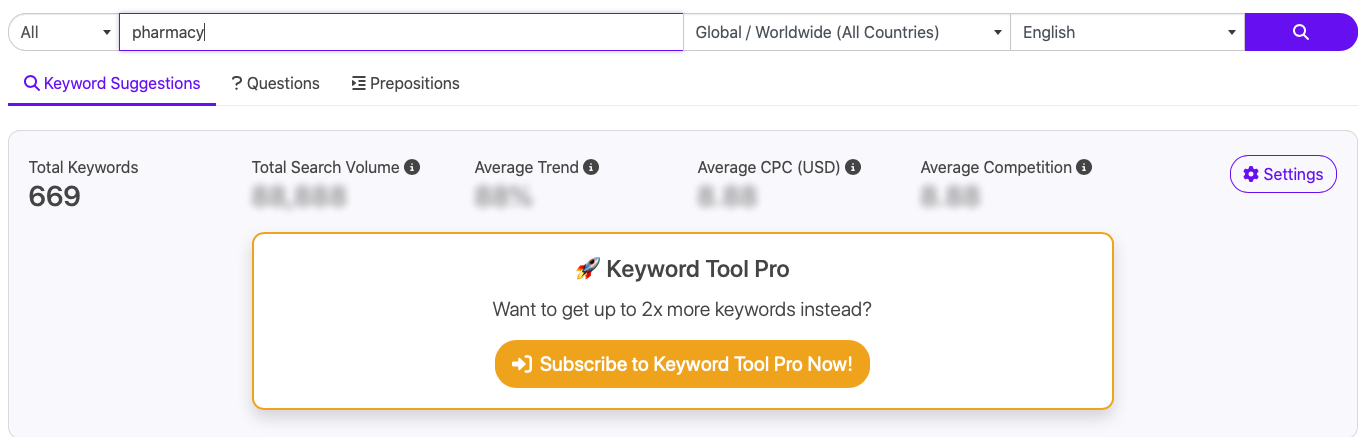Select the Prepositions tab
1360x437 pixels.
tap(405, 83)
